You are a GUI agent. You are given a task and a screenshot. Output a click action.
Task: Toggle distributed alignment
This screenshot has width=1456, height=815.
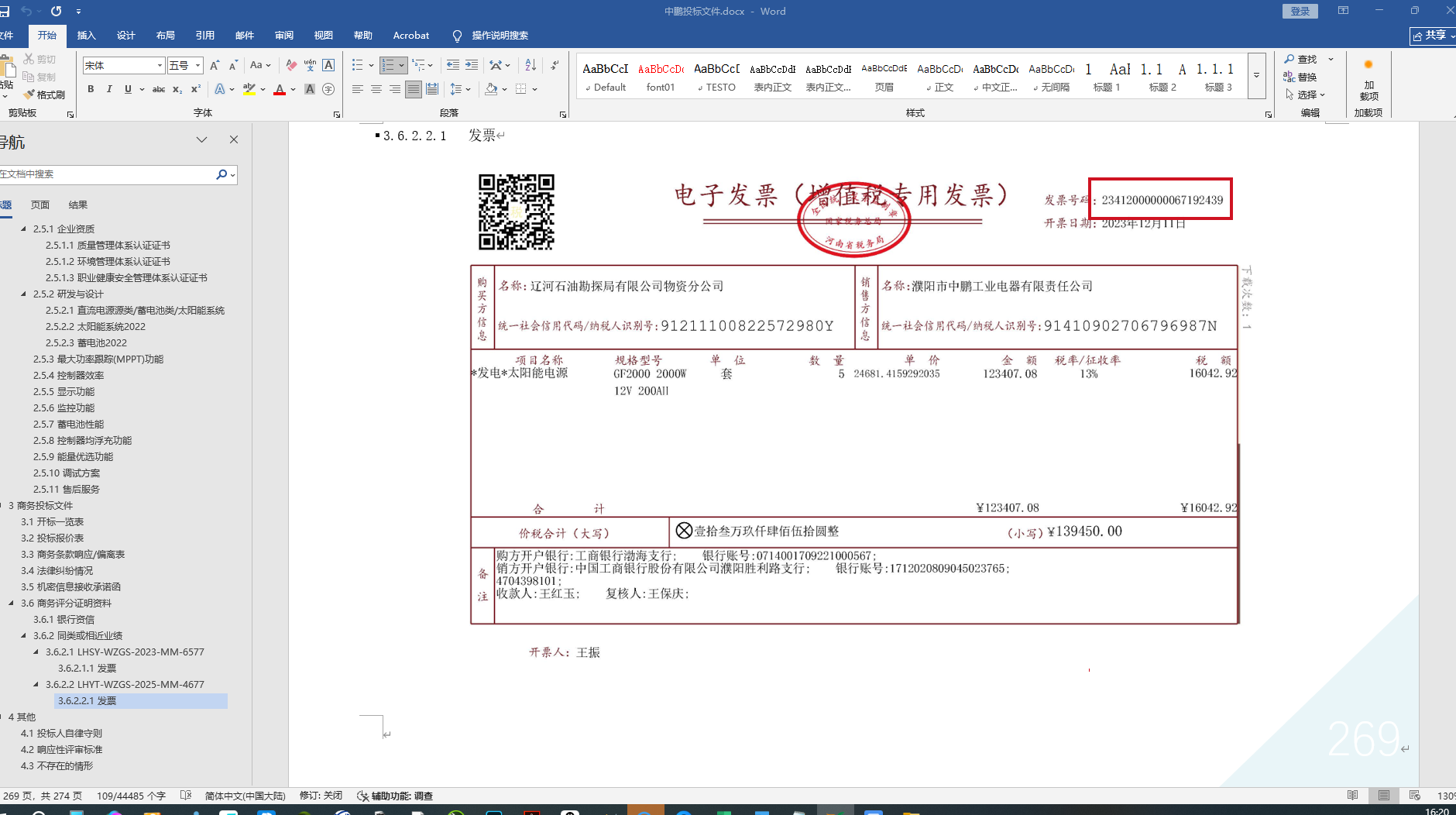coord(432,89)
